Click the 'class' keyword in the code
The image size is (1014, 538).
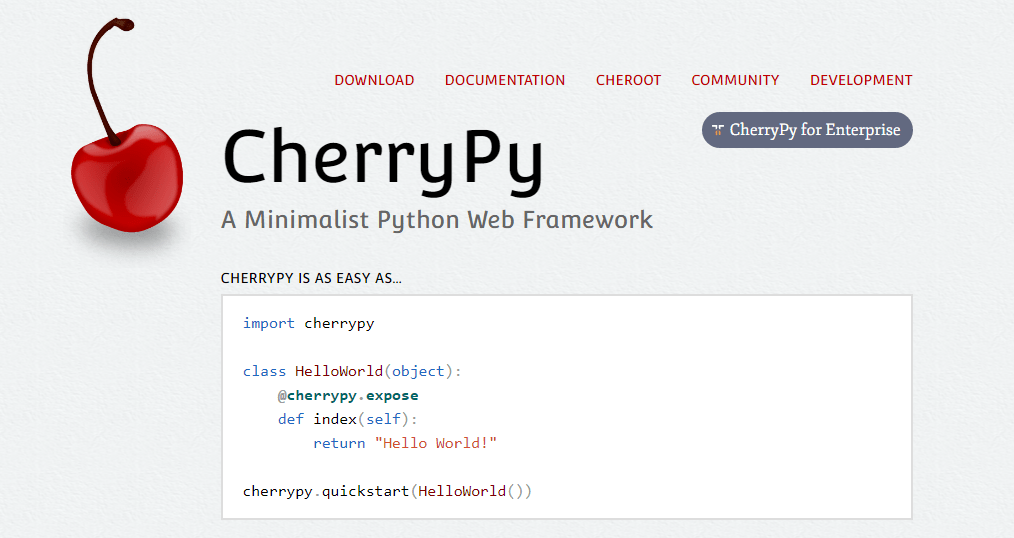click(x=264, y=371)
